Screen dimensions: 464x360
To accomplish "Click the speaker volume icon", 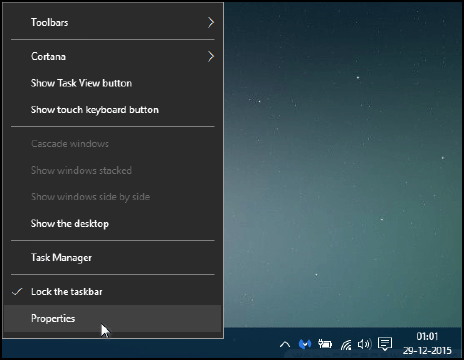I will point(364,344).
